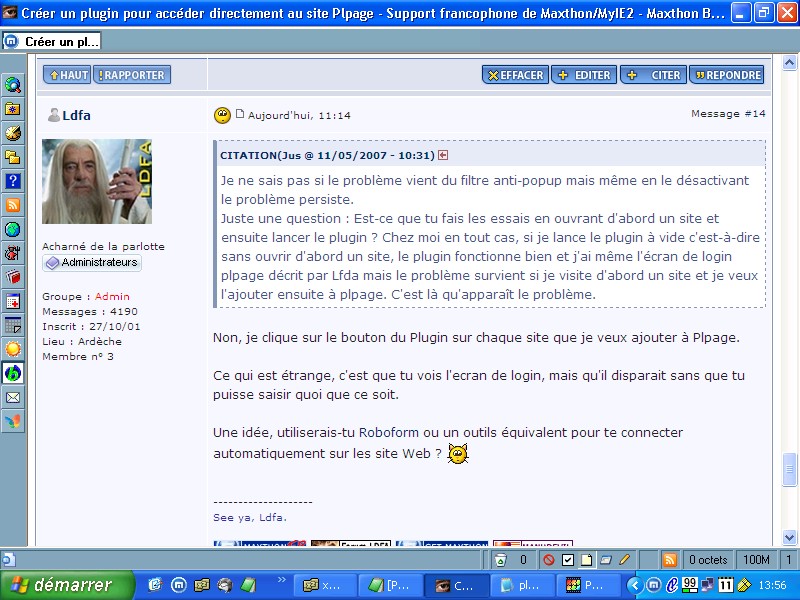
Task: Click the 'Admin' group text
Action: [112, 296]
